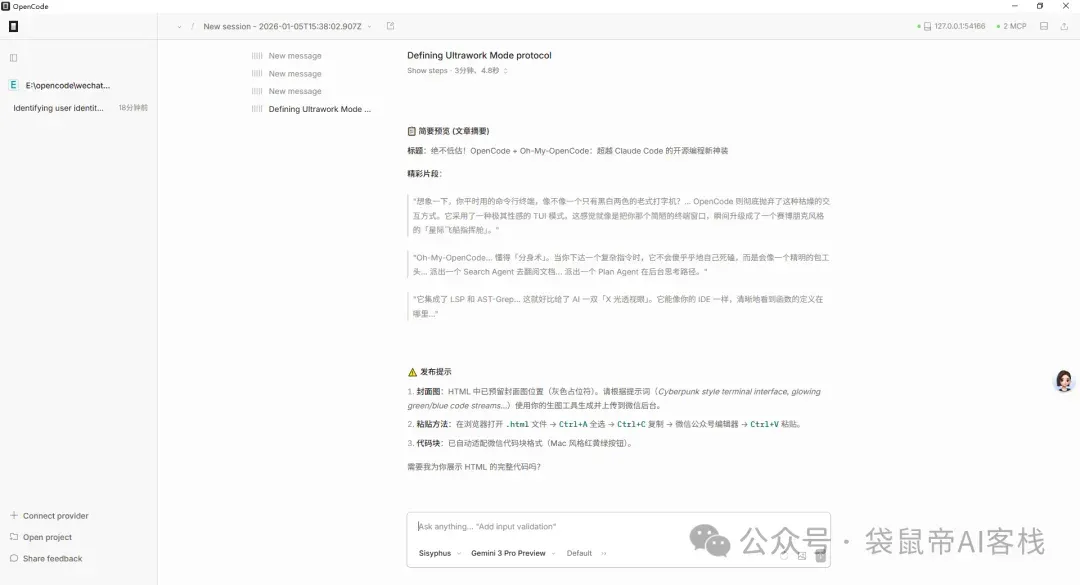The image size is (1080, 585).
Task: Expand Show steps toggle
Action: click(x=457, y=70)
